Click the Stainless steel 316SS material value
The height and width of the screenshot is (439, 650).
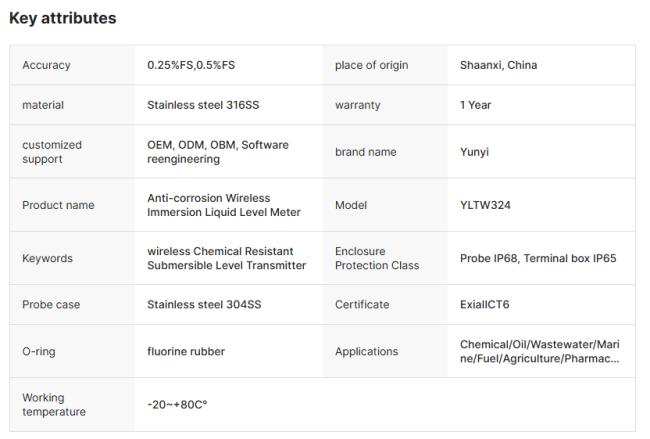pos(204,105)
